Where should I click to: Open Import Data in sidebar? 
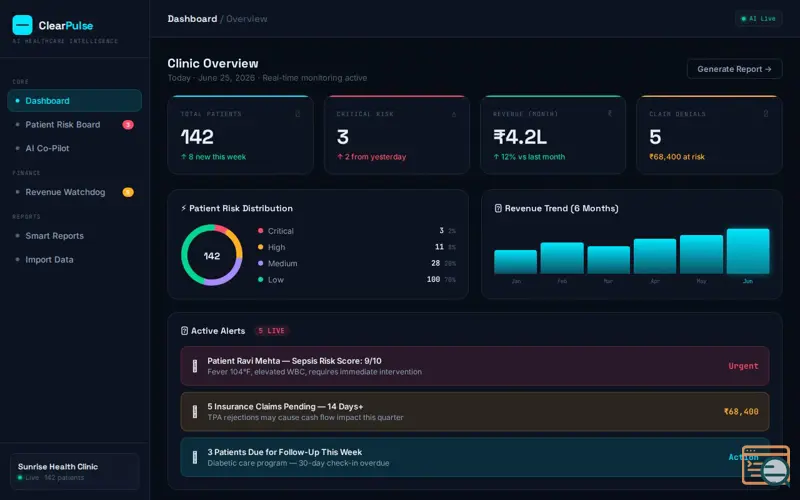click(74, 259)
